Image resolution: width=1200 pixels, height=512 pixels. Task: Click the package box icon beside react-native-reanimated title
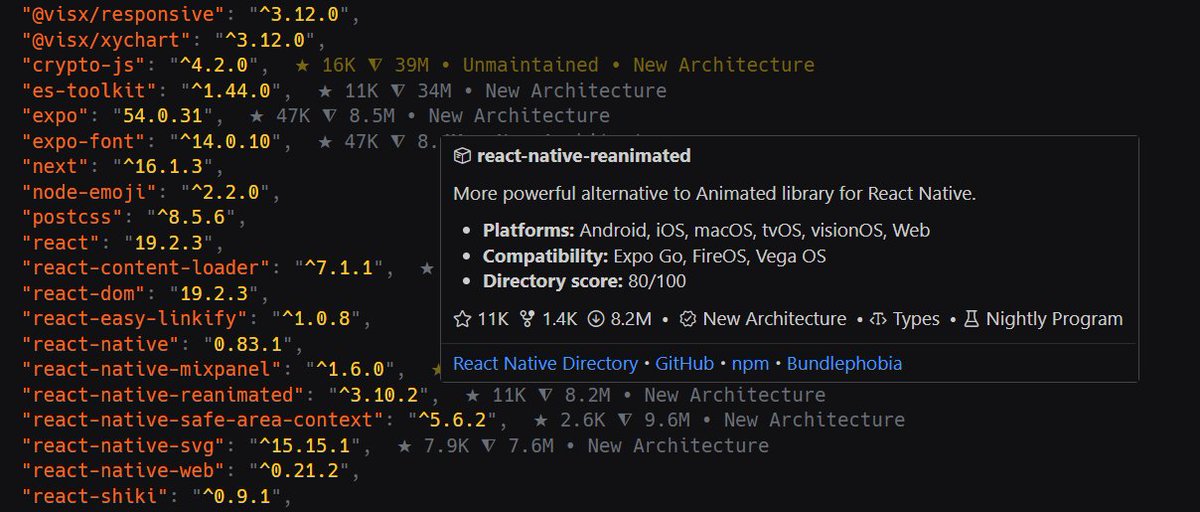click(x=462, y=156)
